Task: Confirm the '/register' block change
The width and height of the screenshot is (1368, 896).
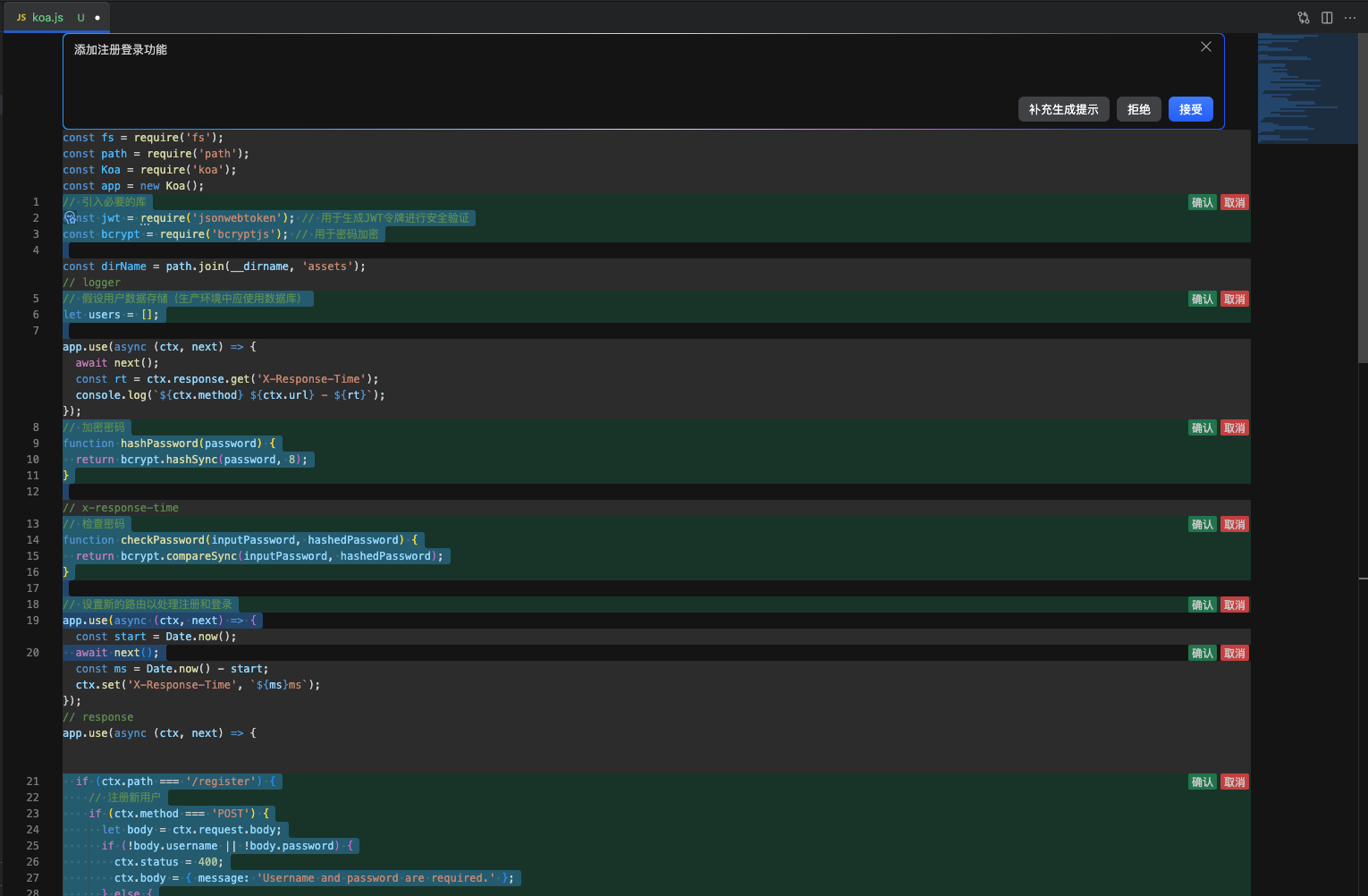Action: pos(1203,782)
